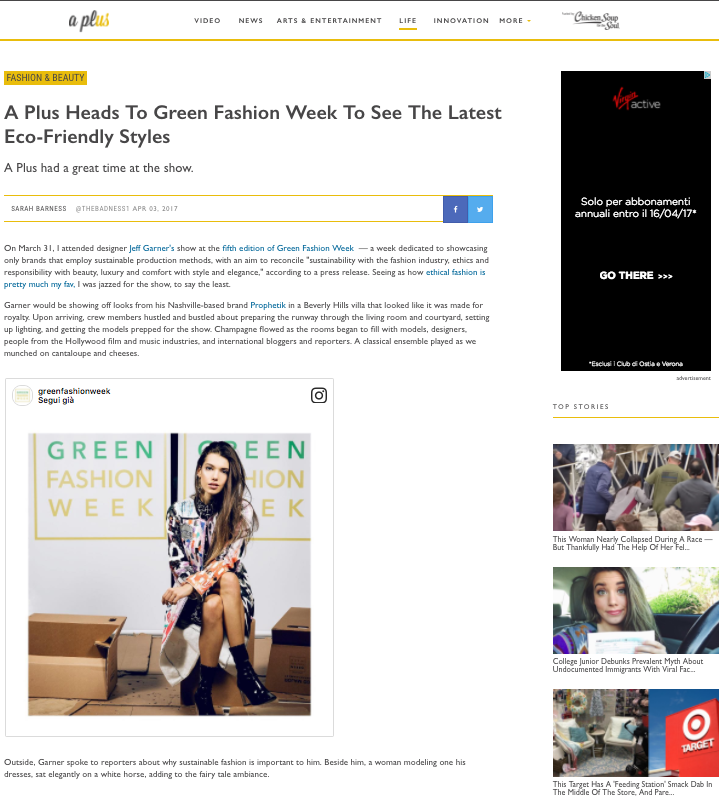Click the AdChoices icon on advertisement
The width and height of the screenshot is (719, 797).
[707, 75]
